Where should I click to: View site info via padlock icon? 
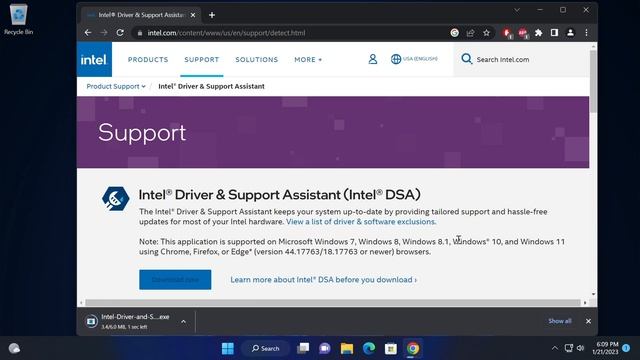pos(140,33)
